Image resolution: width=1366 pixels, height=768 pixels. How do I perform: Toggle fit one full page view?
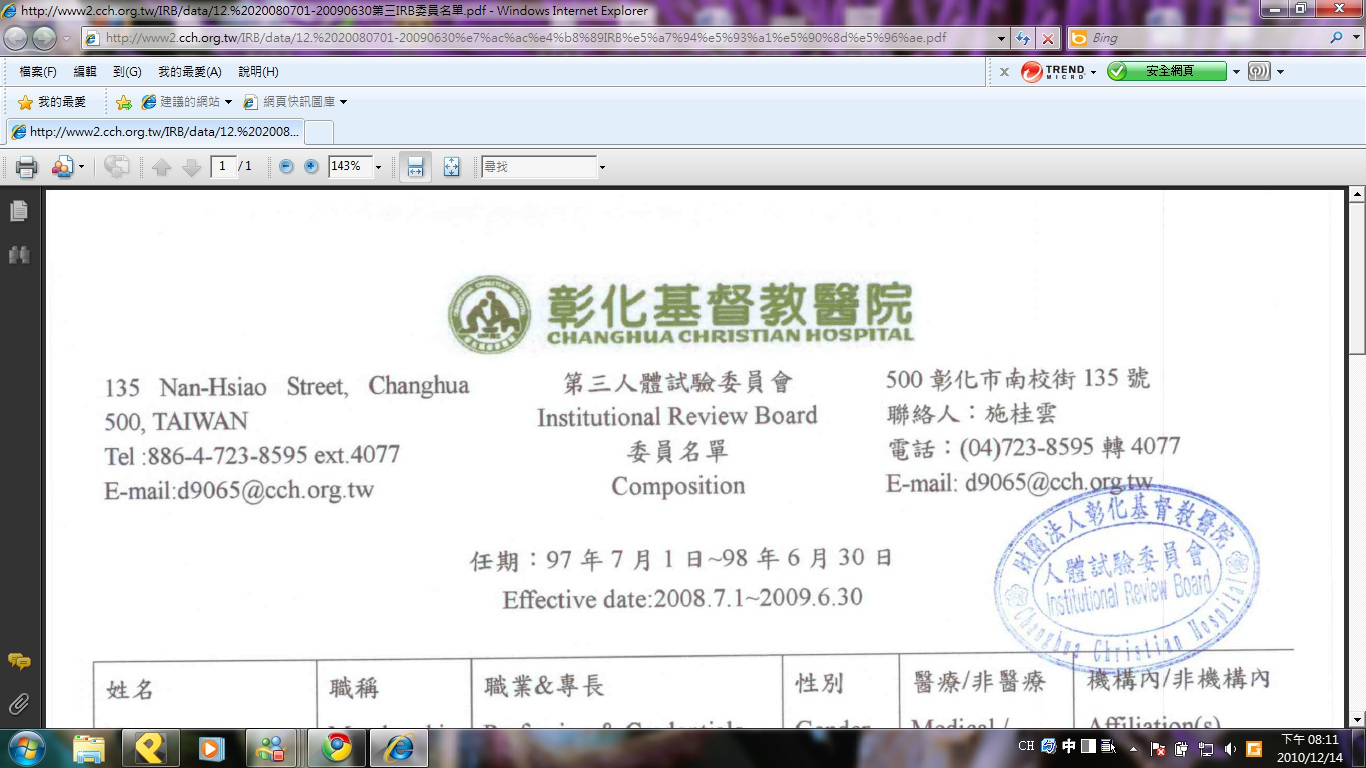[452, 167]
